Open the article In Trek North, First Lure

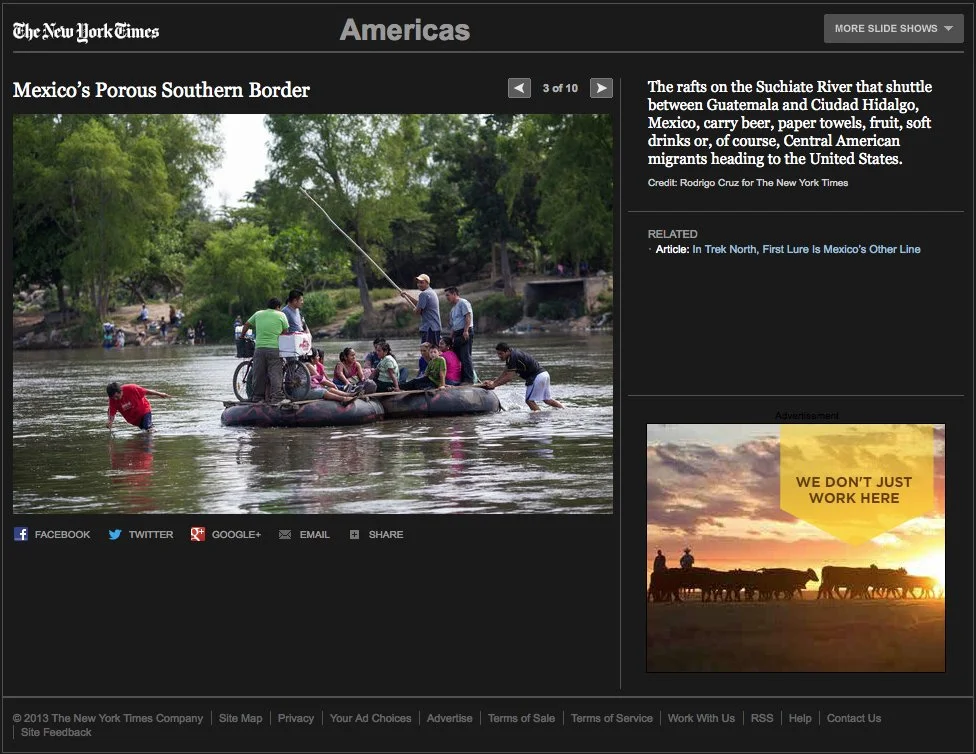point(806,249)
